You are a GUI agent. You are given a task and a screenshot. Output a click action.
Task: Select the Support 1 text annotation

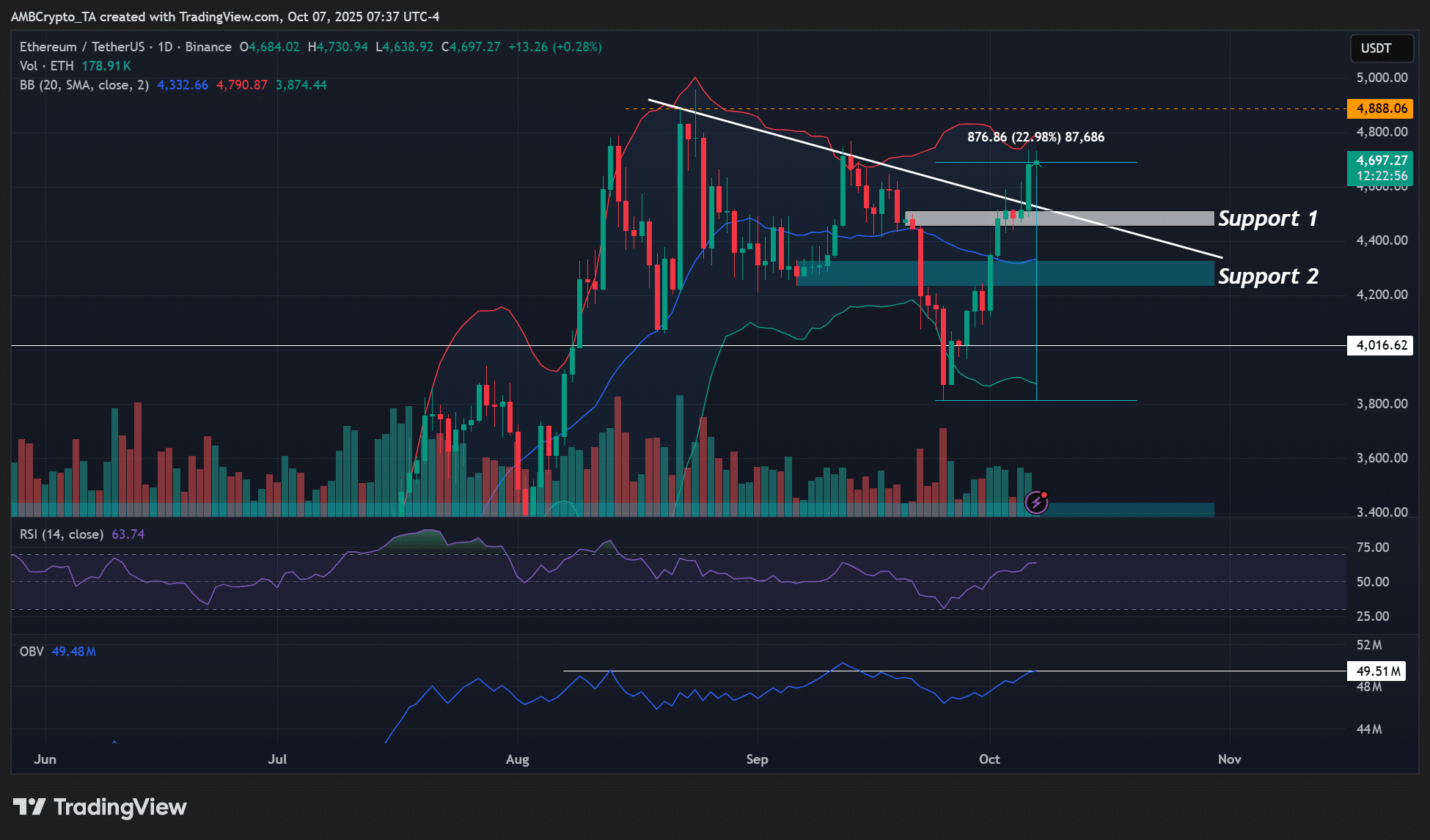1267,218
